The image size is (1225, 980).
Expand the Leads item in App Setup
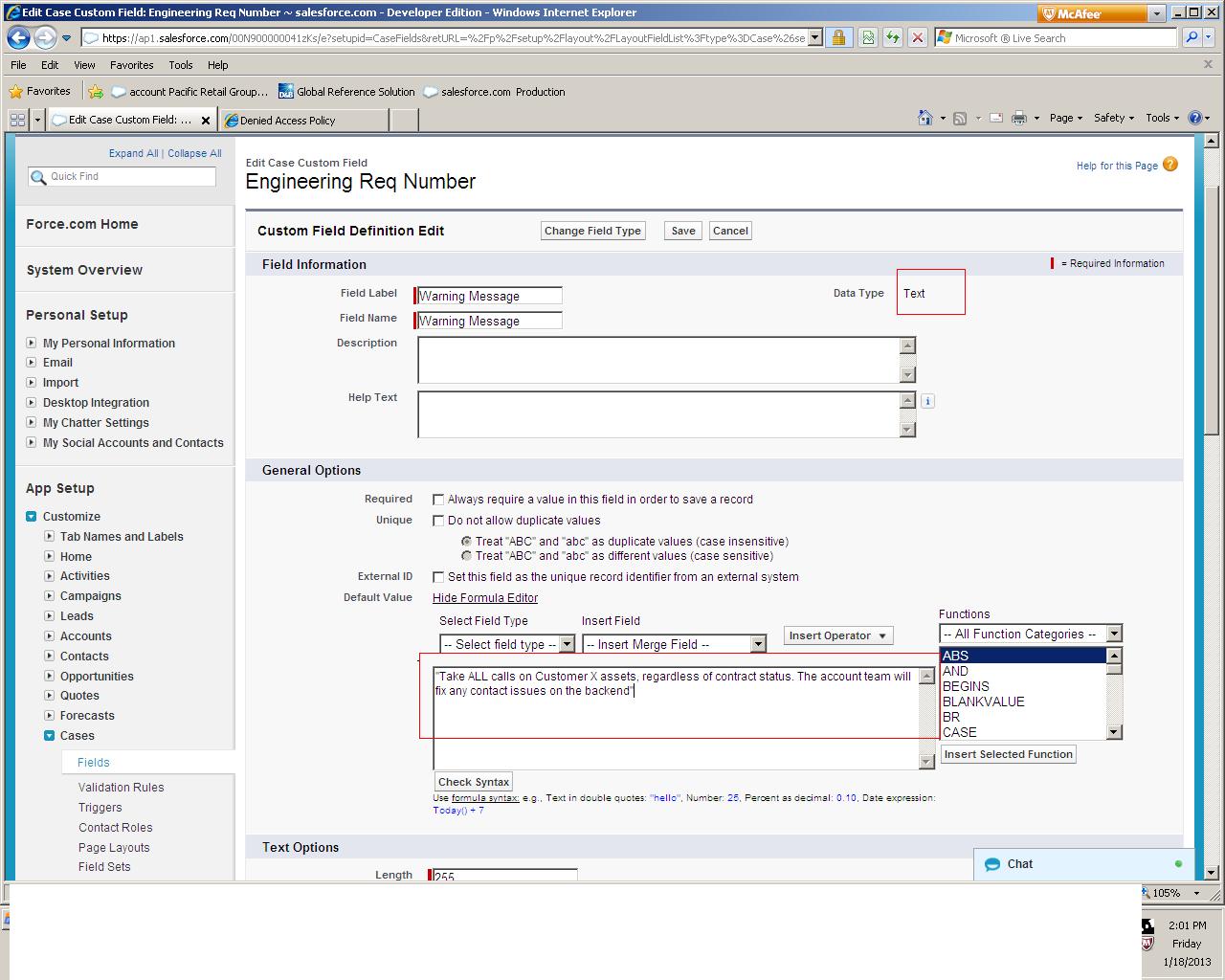(50, 615)
